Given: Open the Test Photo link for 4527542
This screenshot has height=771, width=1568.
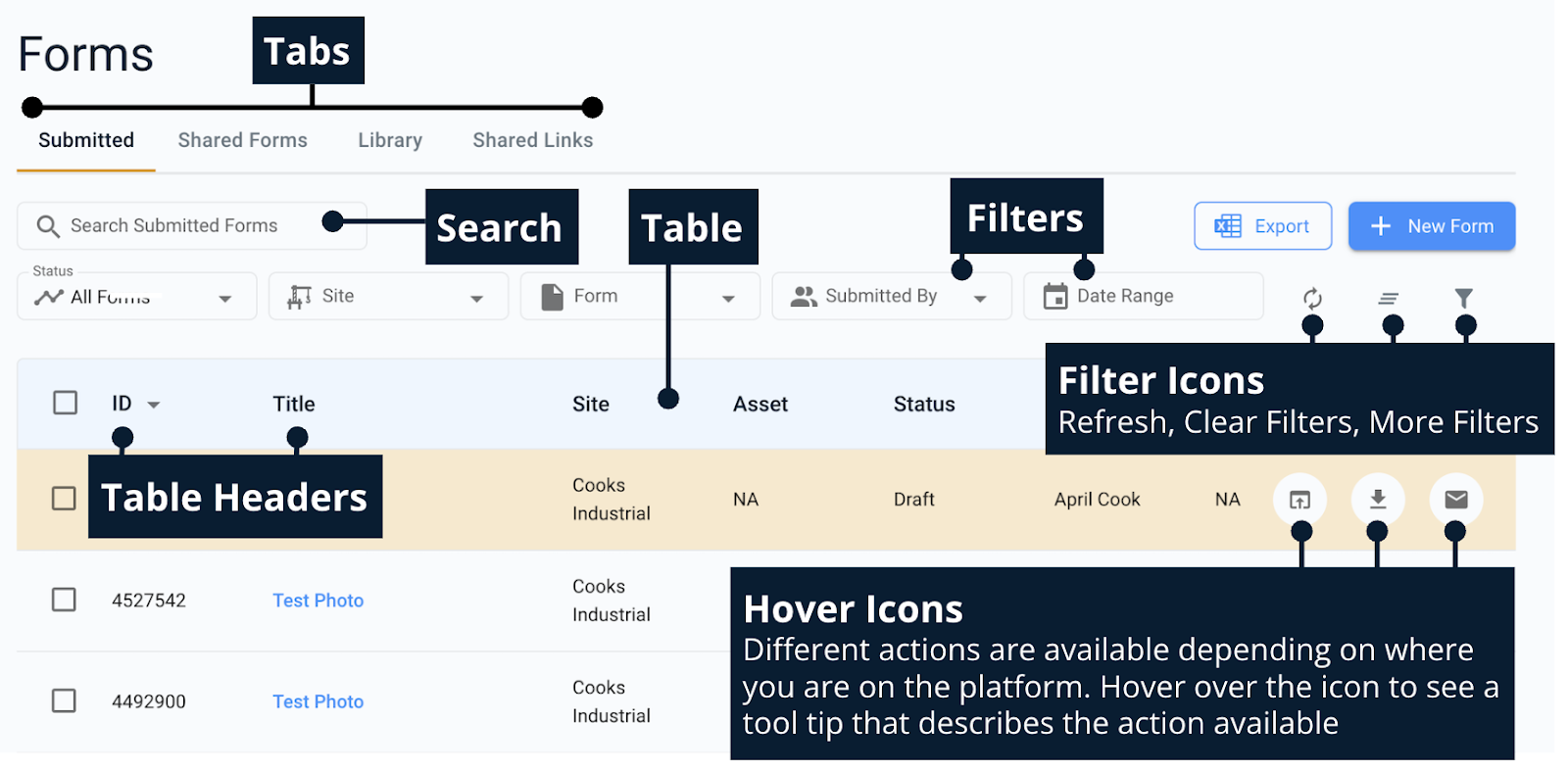Looking at the screenshot, I should click(318, 601).
